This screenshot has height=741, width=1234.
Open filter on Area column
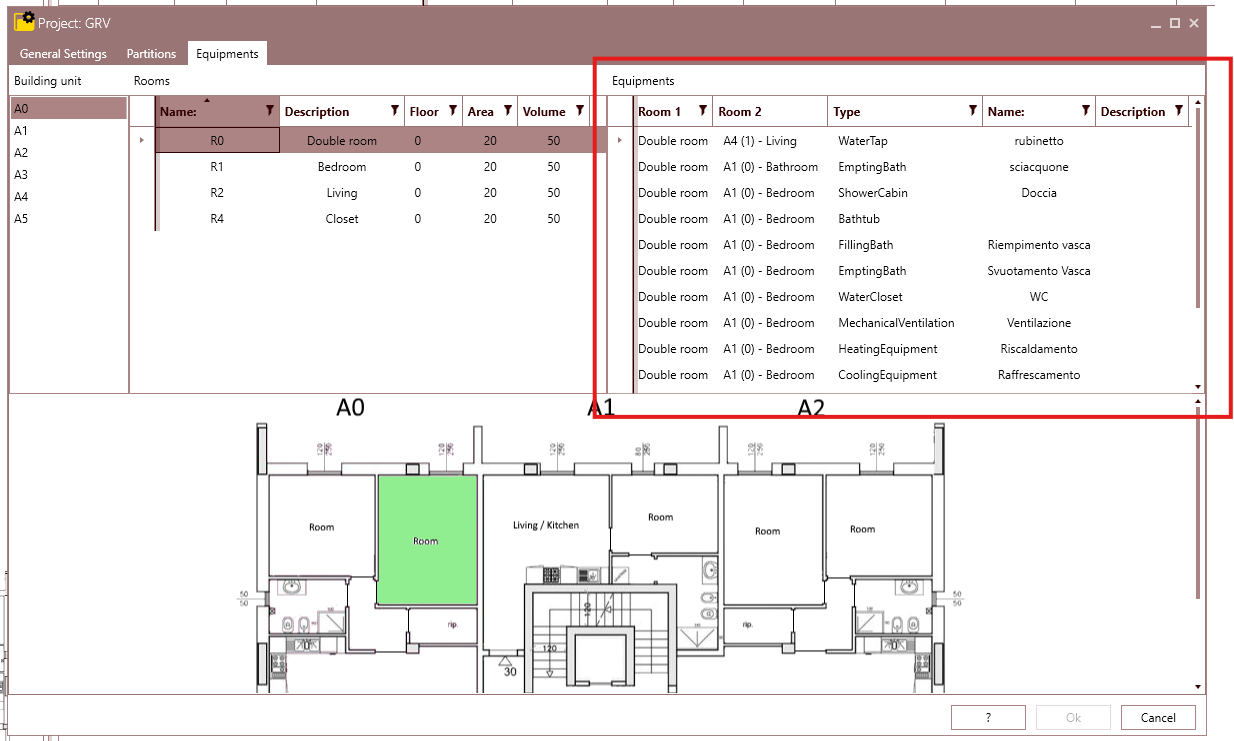pos(508,111)
